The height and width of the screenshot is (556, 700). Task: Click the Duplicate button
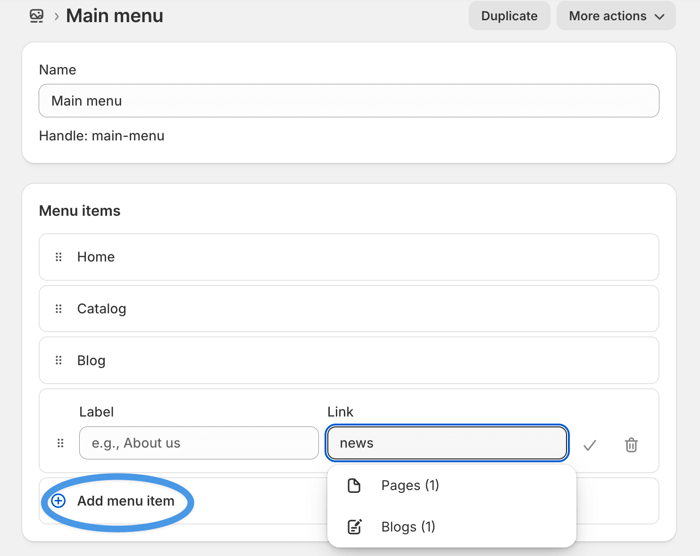pos(509,16)
